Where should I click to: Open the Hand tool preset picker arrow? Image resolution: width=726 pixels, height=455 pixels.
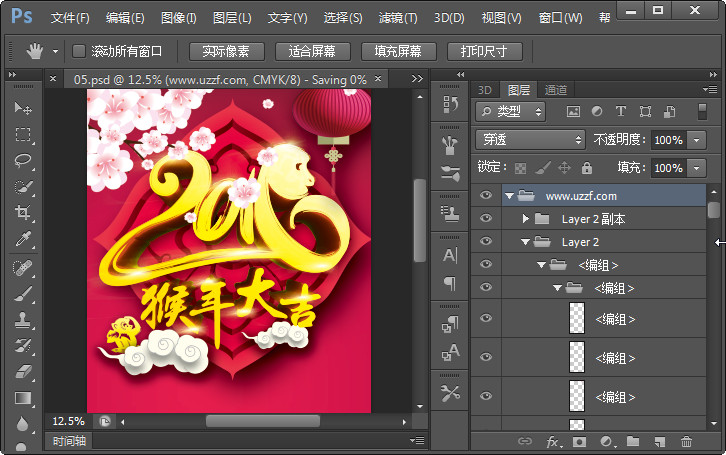56,51
